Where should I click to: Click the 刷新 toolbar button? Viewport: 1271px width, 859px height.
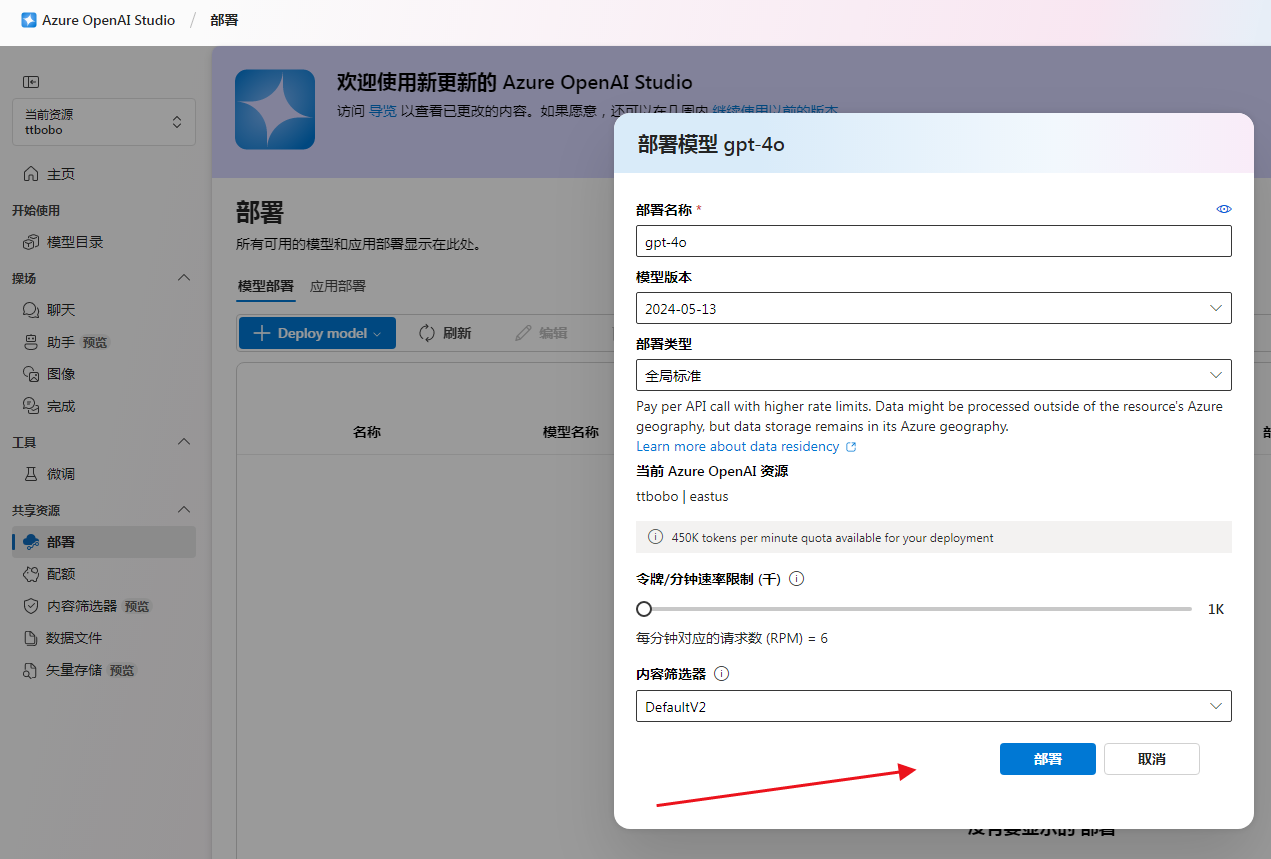click(x=445, y=333)
